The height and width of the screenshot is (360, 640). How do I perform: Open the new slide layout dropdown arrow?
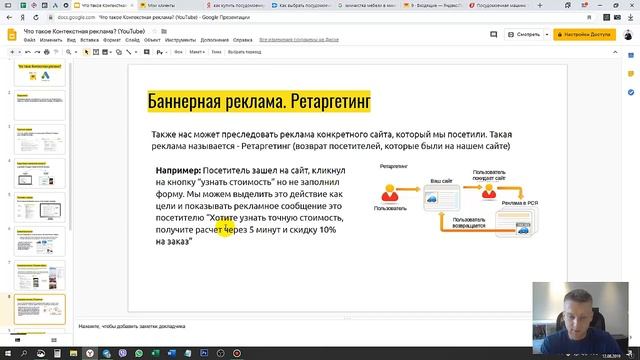click(x=19, y=52)
